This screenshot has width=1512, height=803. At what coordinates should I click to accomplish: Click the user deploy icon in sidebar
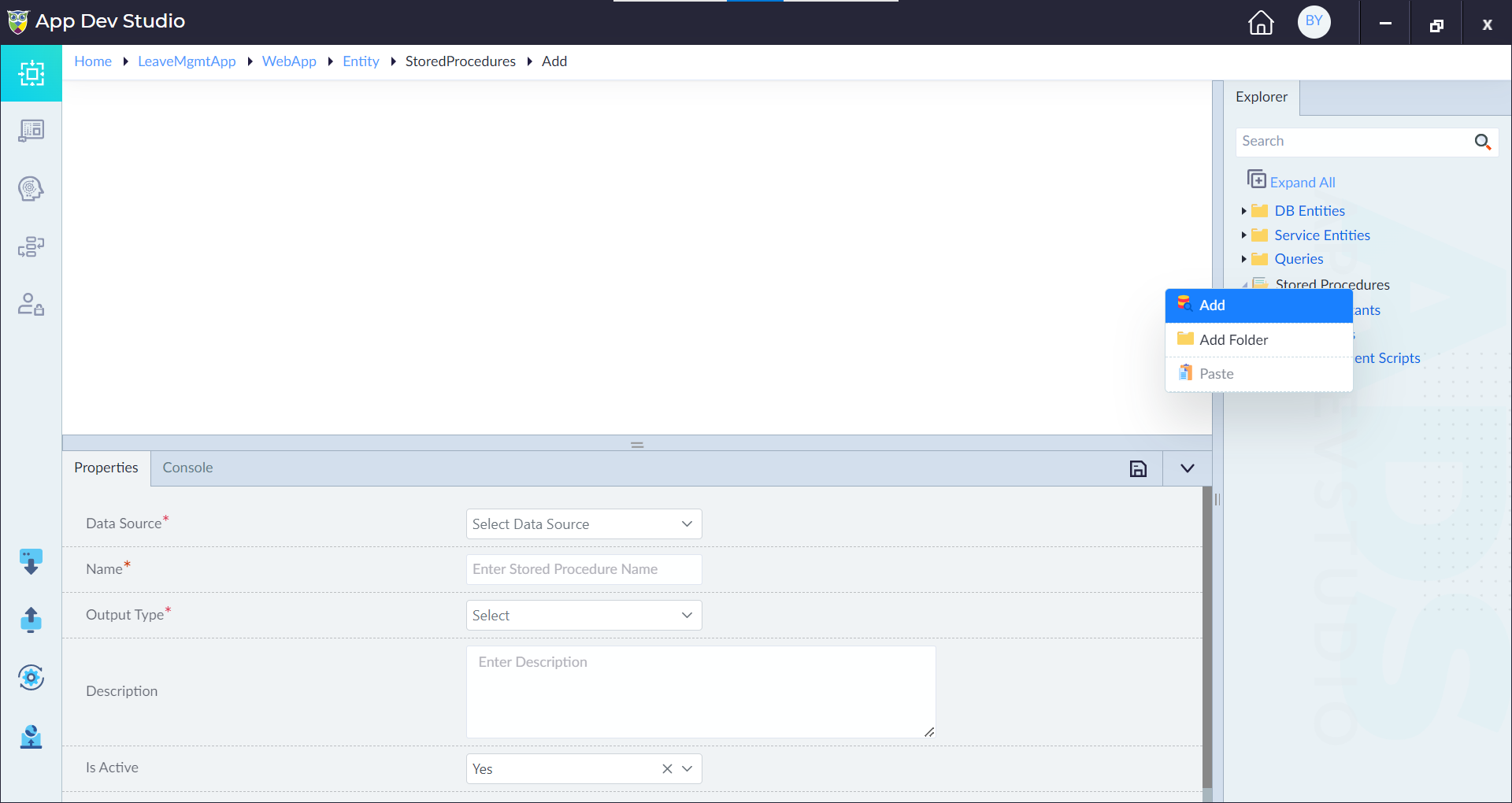(31, 736)
